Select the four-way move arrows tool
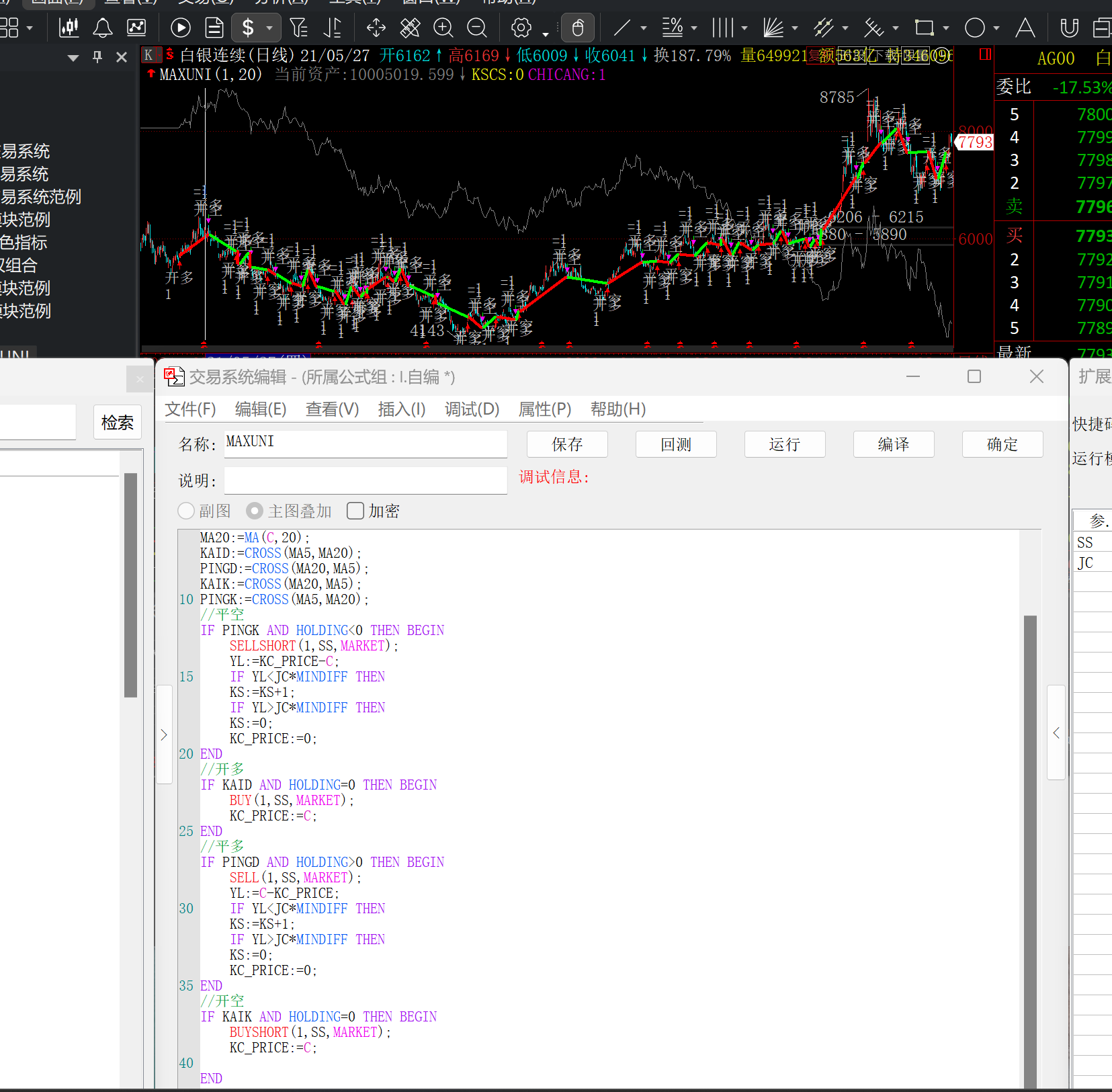Image resolution: width=1112 pixels, height=1092 pixels. 376,28
